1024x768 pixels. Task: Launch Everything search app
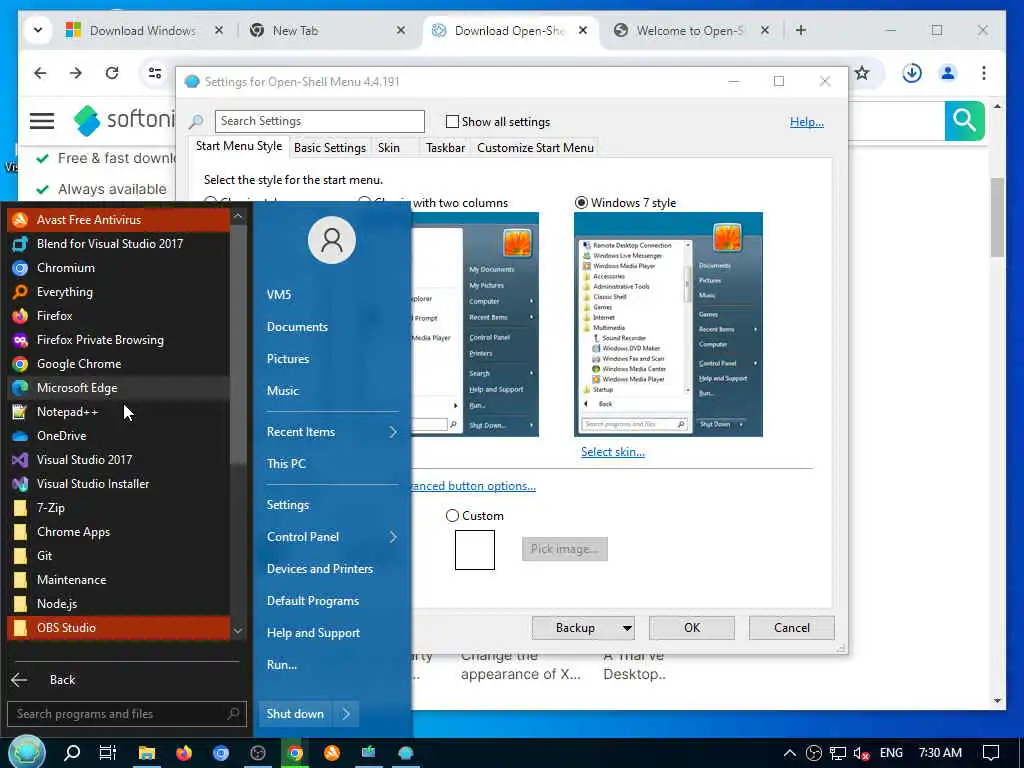point(118,292)
